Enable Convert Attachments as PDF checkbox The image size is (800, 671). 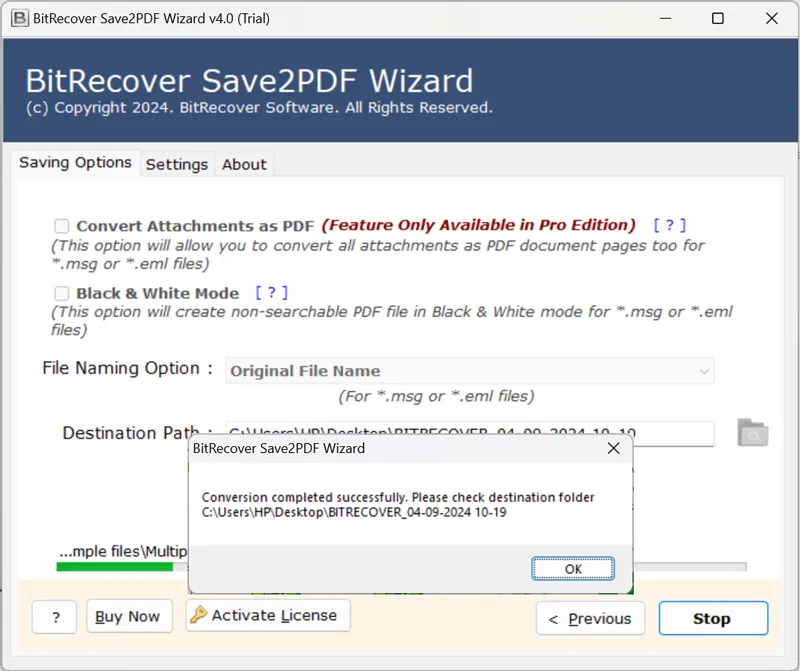[62, 226]
